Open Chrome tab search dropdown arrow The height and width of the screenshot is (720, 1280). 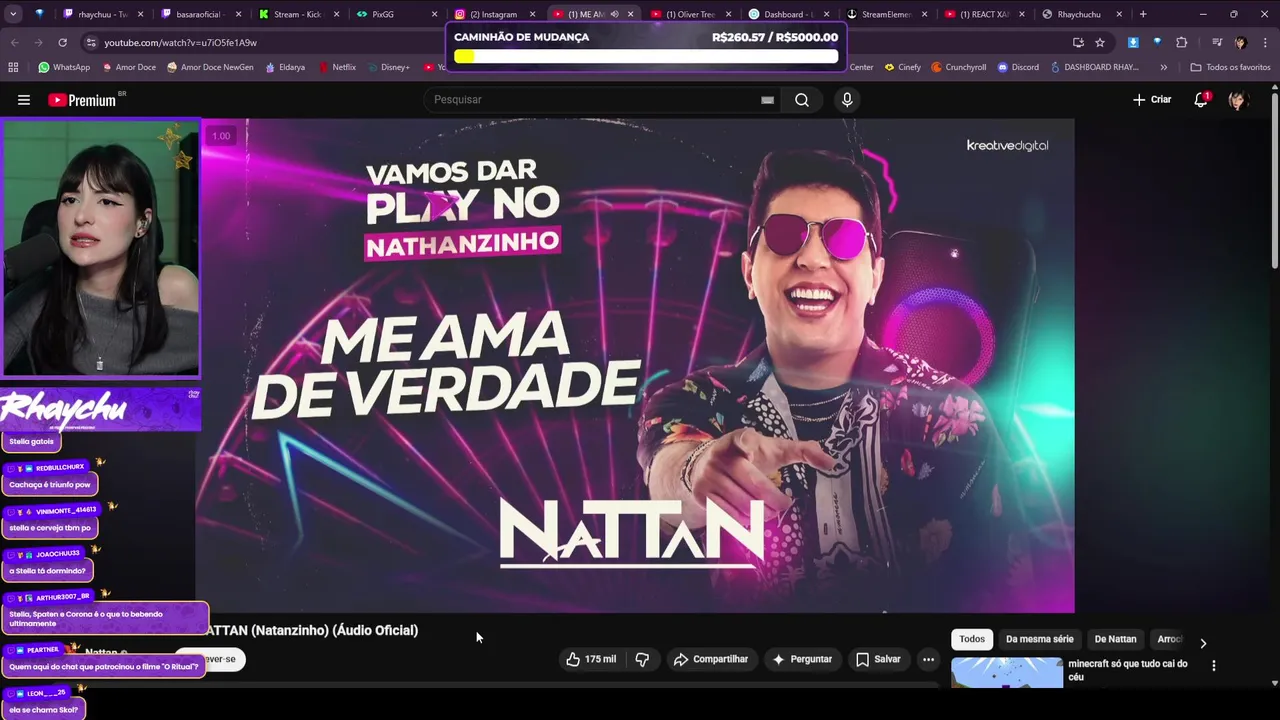(x=13, y=14)
